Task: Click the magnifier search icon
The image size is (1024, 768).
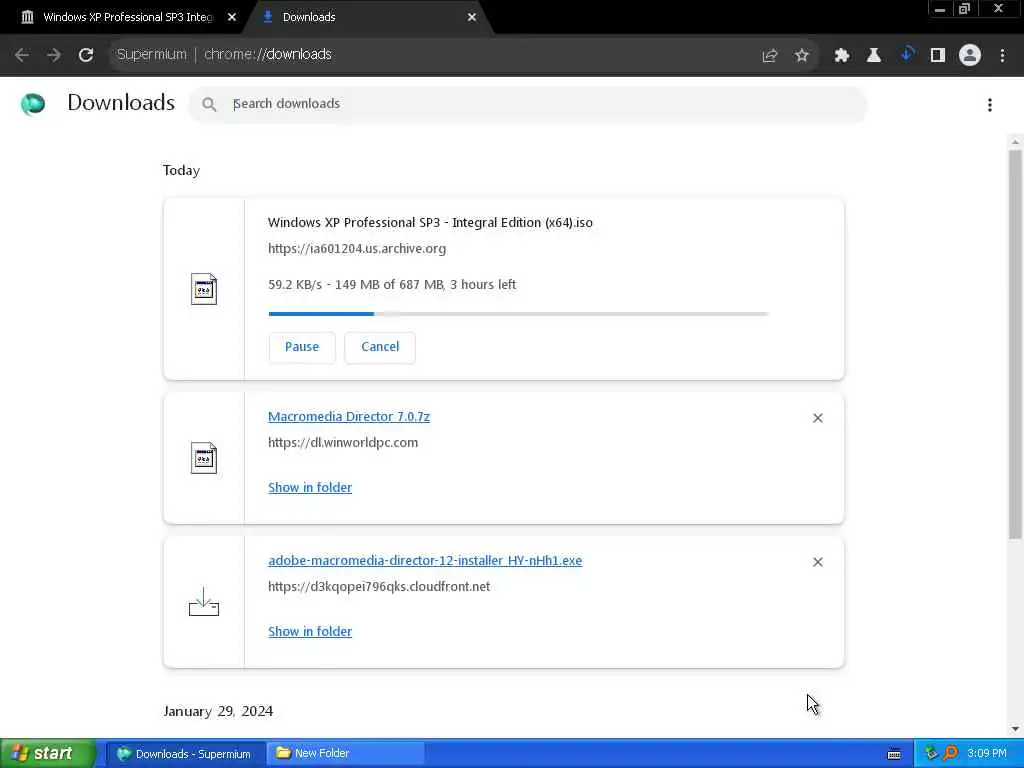Action: click(209, 104)
